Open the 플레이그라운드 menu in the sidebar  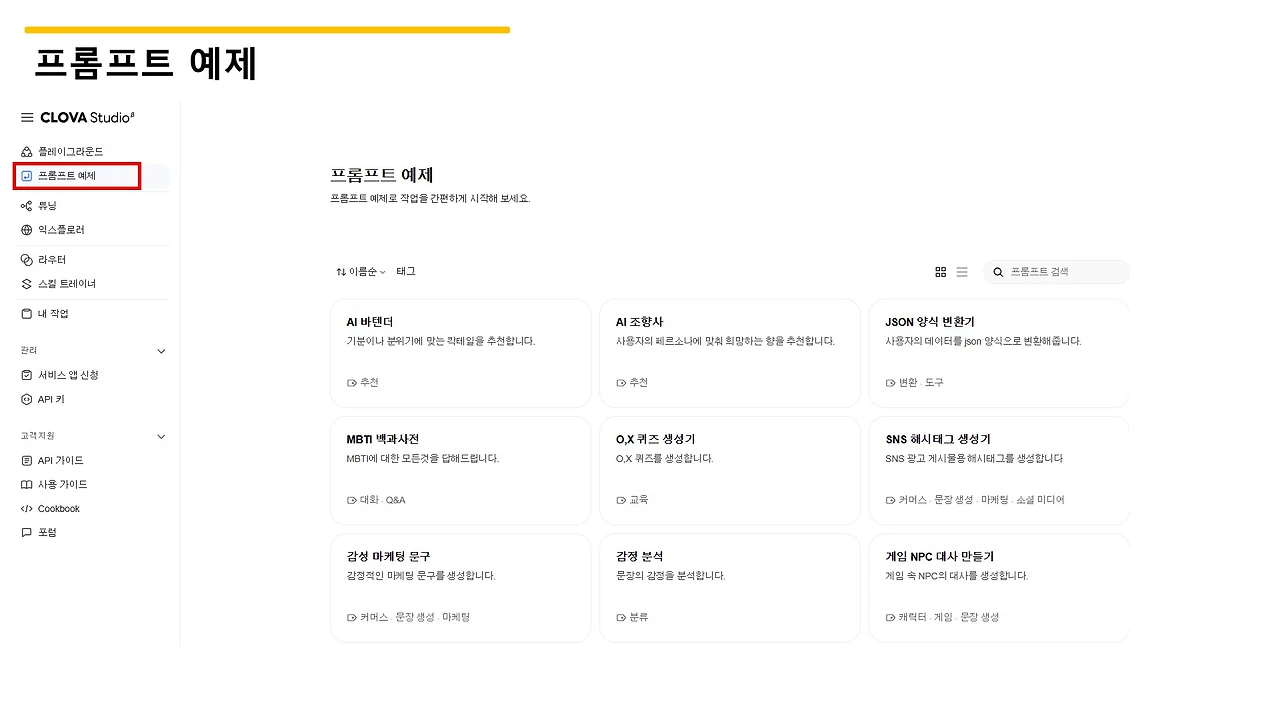coord(64,151)
